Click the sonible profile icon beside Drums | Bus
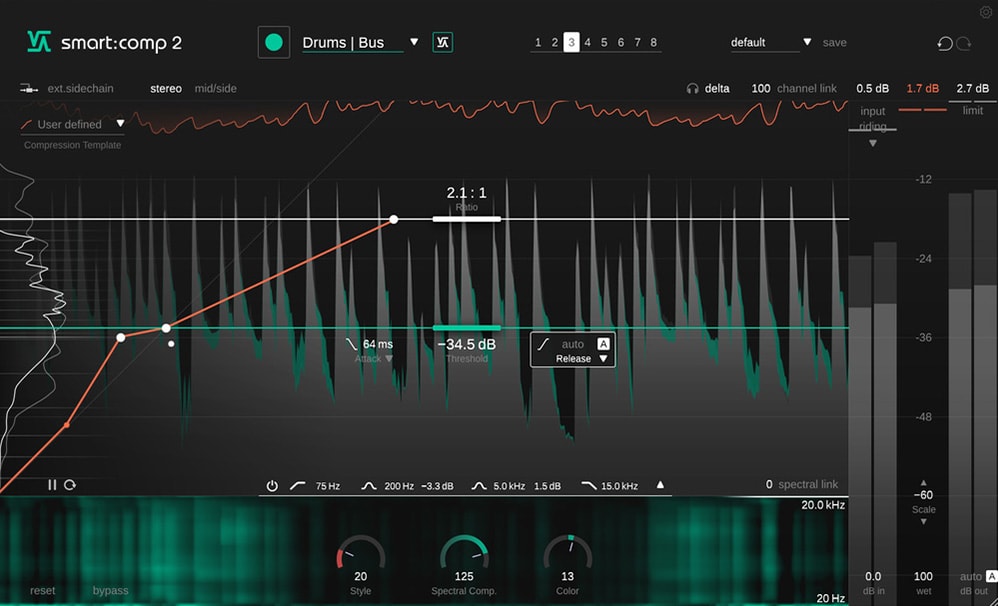 click(443, 43)
